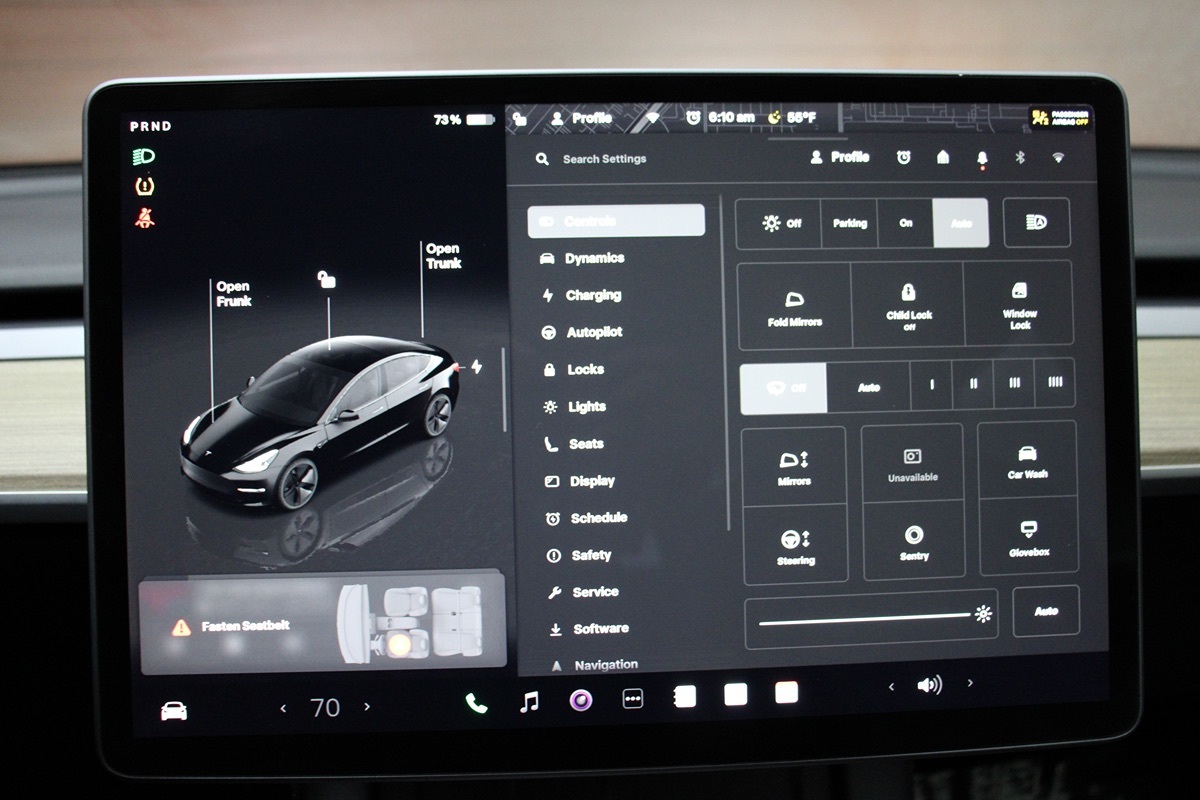Open the all apps ellipsis launcher
The width and height of the screenshot is (1200, 800).
[x=632, y=699]
